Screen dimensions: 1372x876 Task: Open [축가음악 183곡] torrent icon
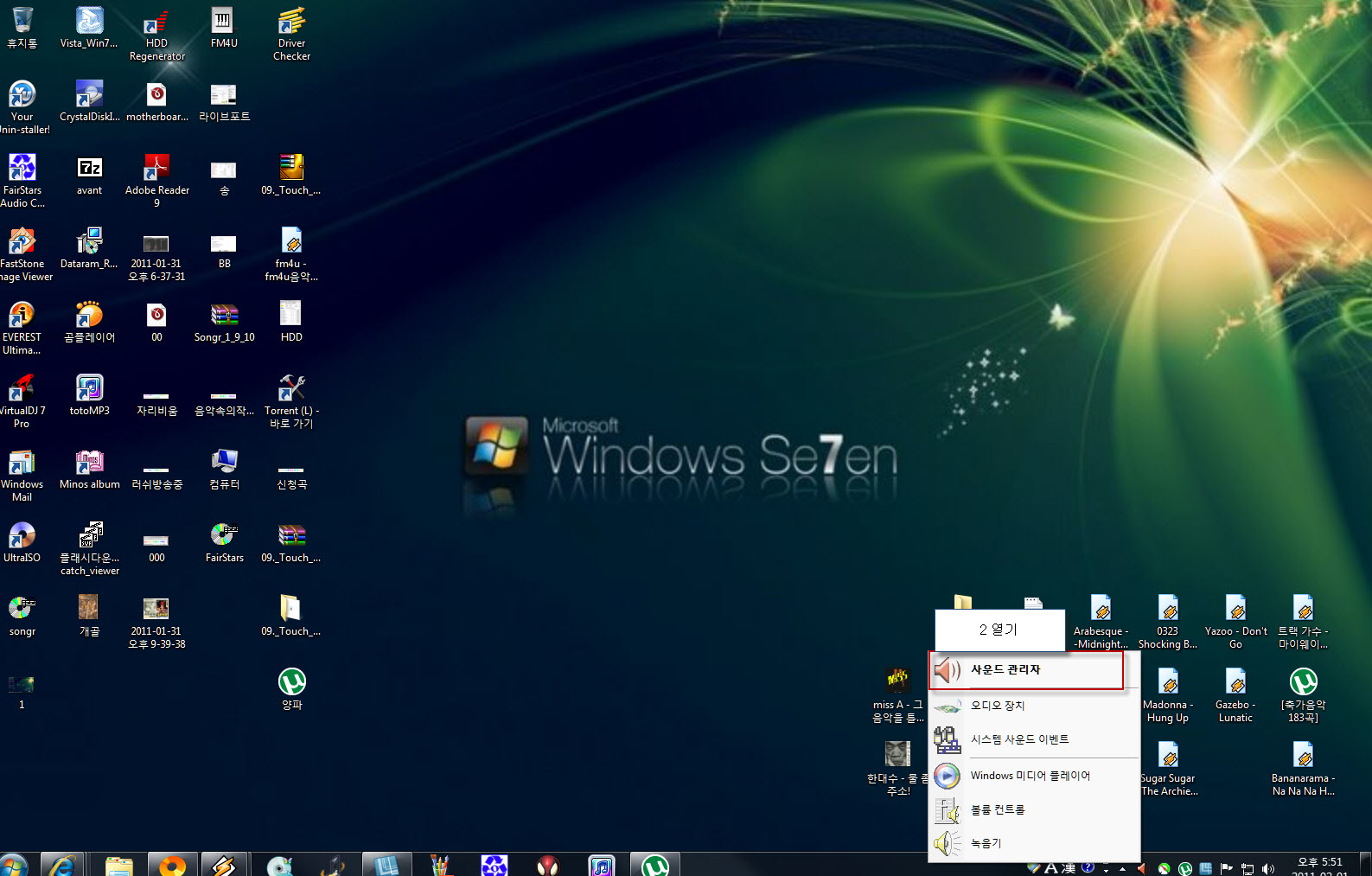[x=1303, y=695]
